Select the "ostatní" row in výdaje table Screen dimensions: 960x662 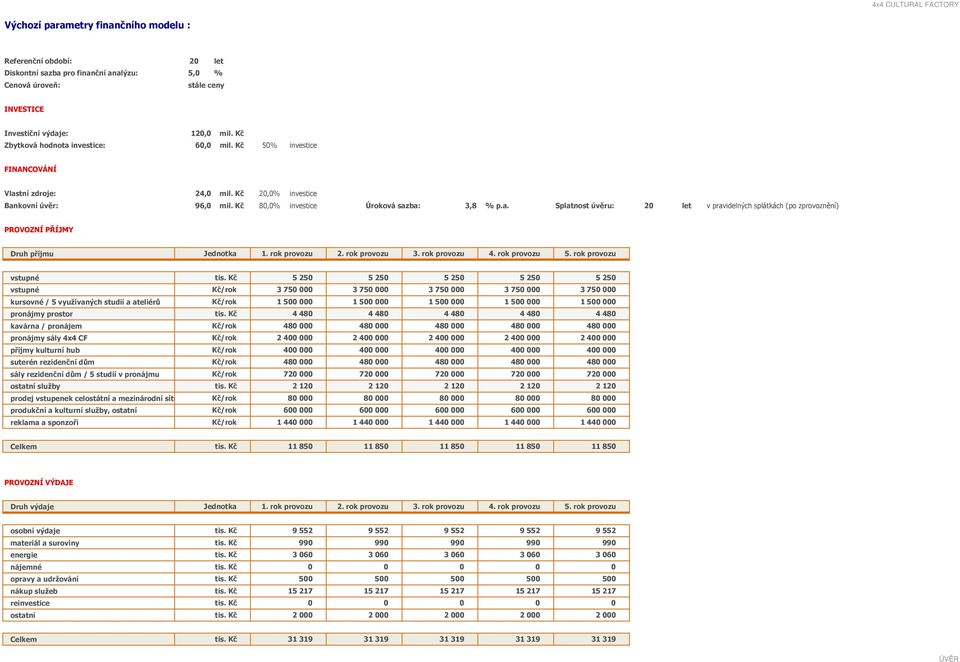pyautogui.click(x=23, y=615)
